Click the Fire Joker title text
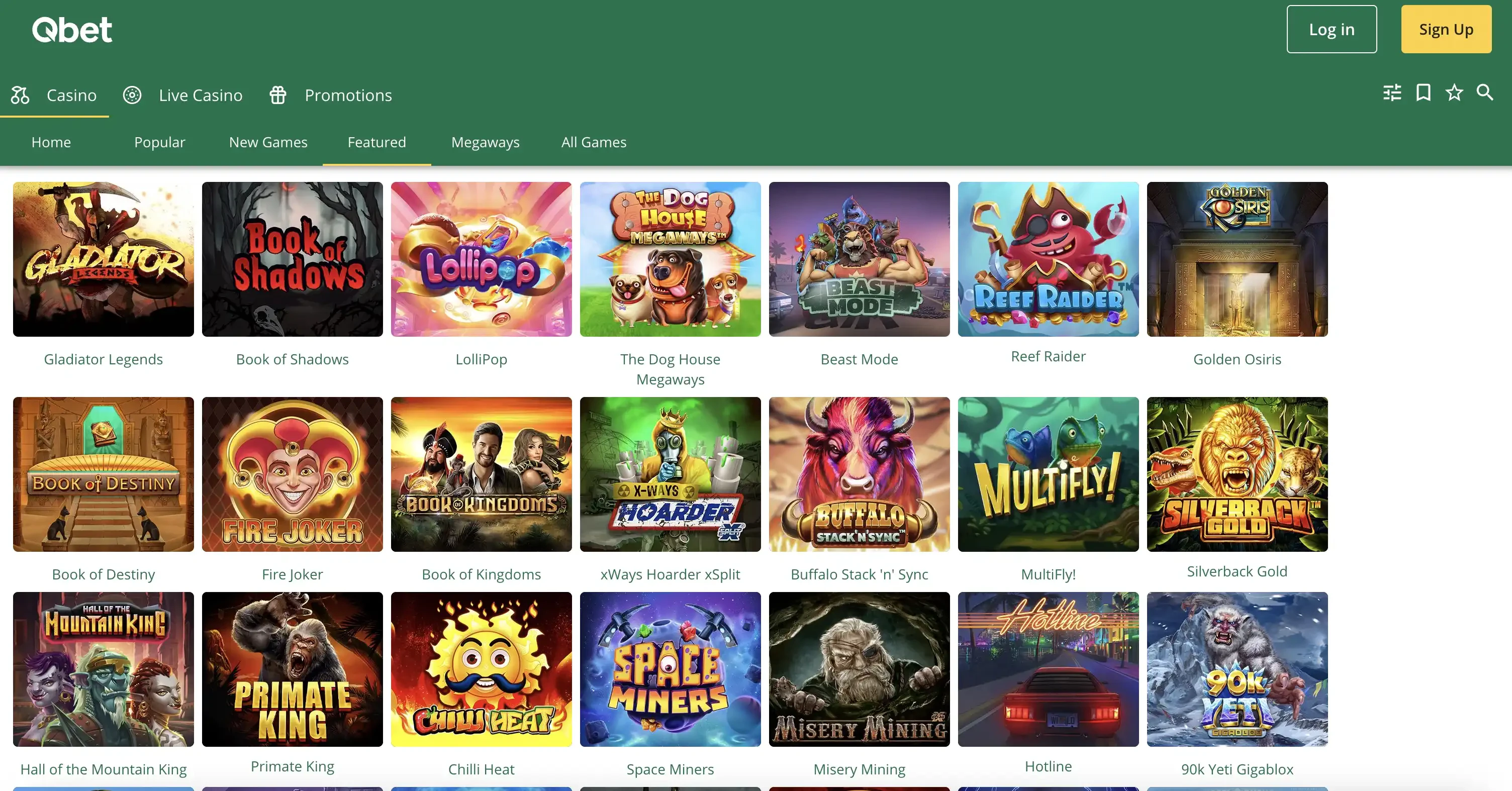This screenshot has height=791, width=1512. click(293, 574)
